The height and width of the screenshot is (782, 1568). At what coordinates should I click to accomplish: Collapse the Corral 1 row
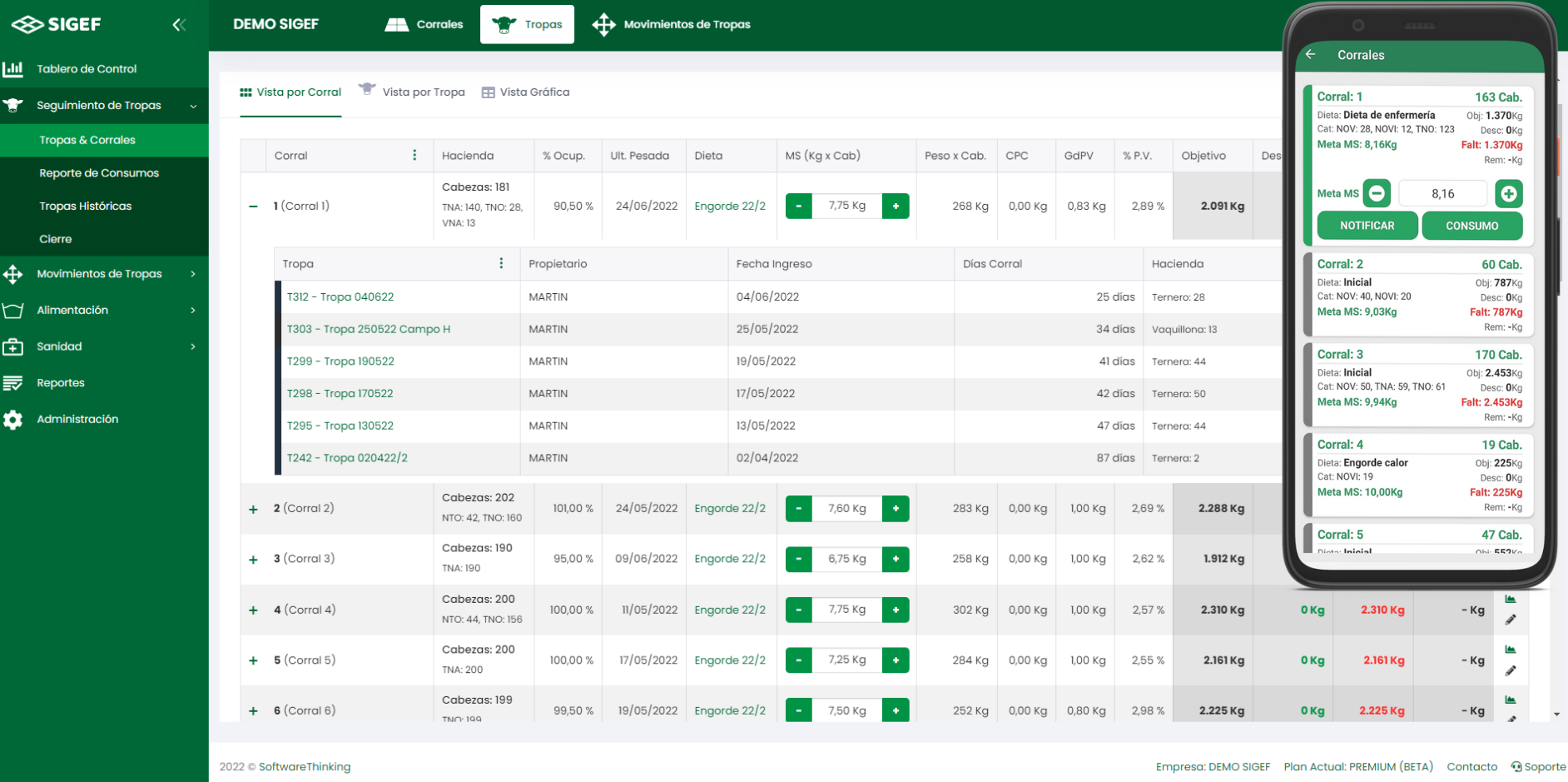[253, 206]
